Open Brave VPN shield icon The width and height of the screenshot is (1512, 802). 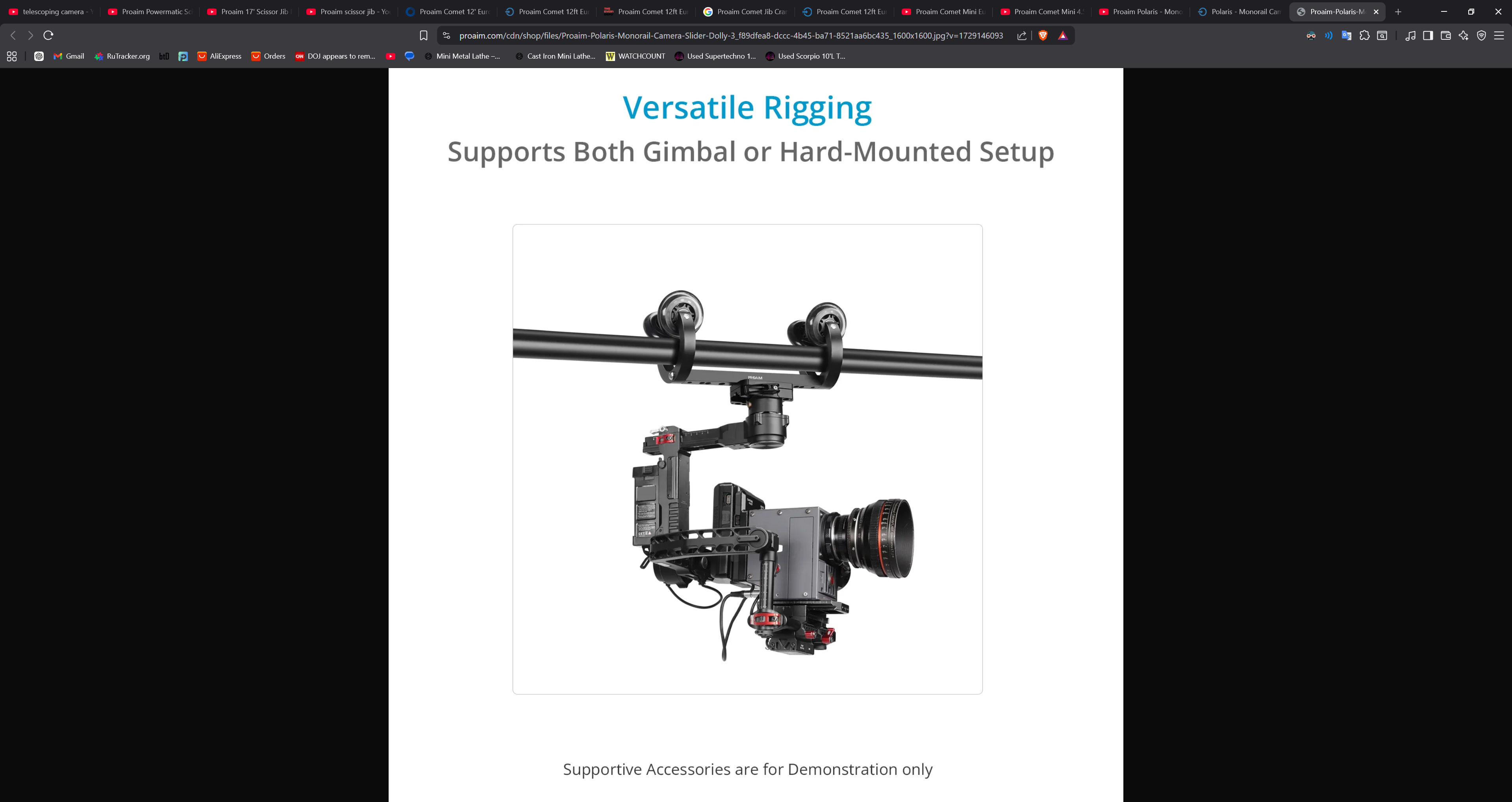pos(1481,36)
